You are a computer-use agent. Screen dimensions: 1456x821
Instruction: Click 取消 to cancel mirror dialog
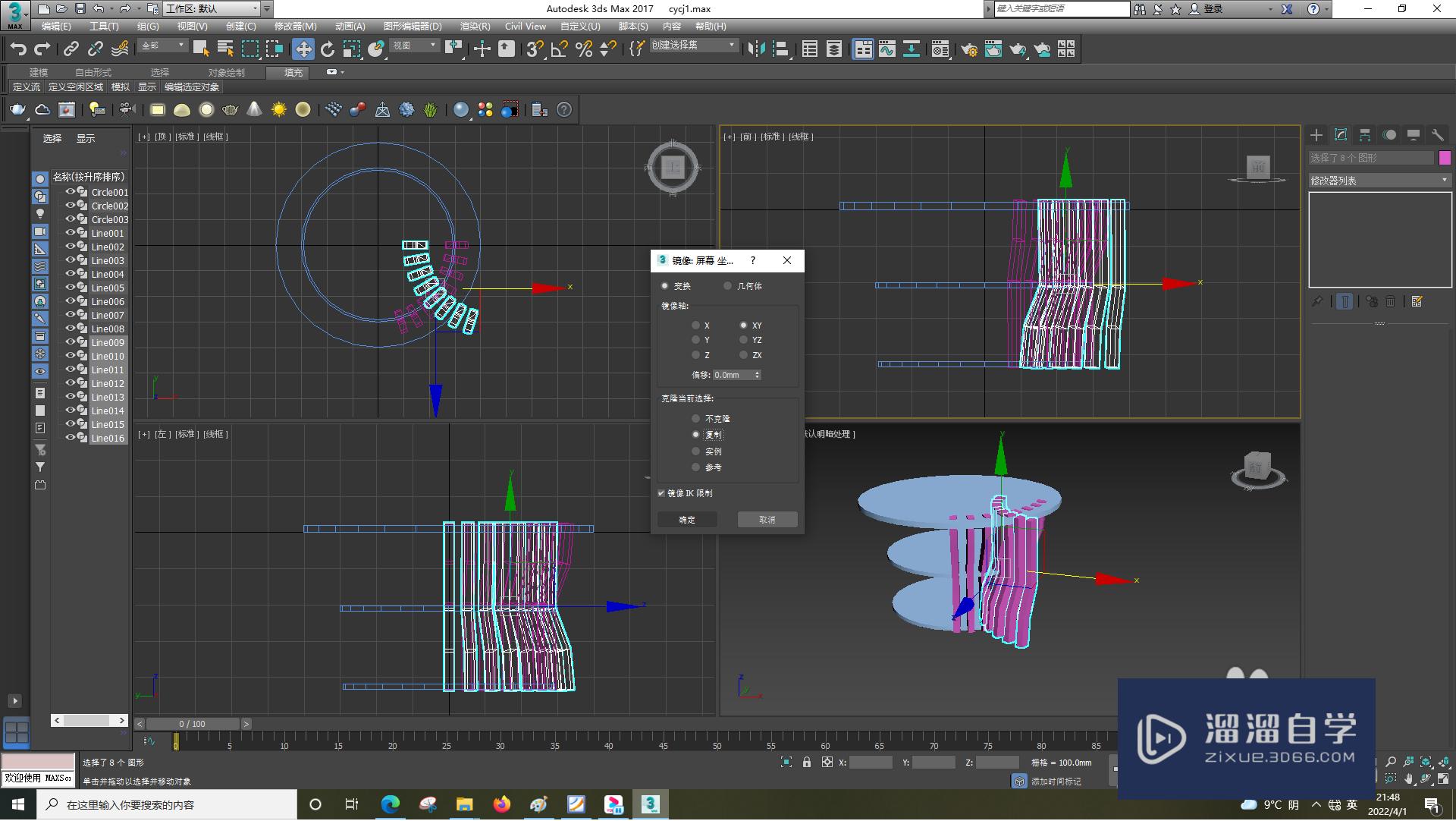pos(767,520)
